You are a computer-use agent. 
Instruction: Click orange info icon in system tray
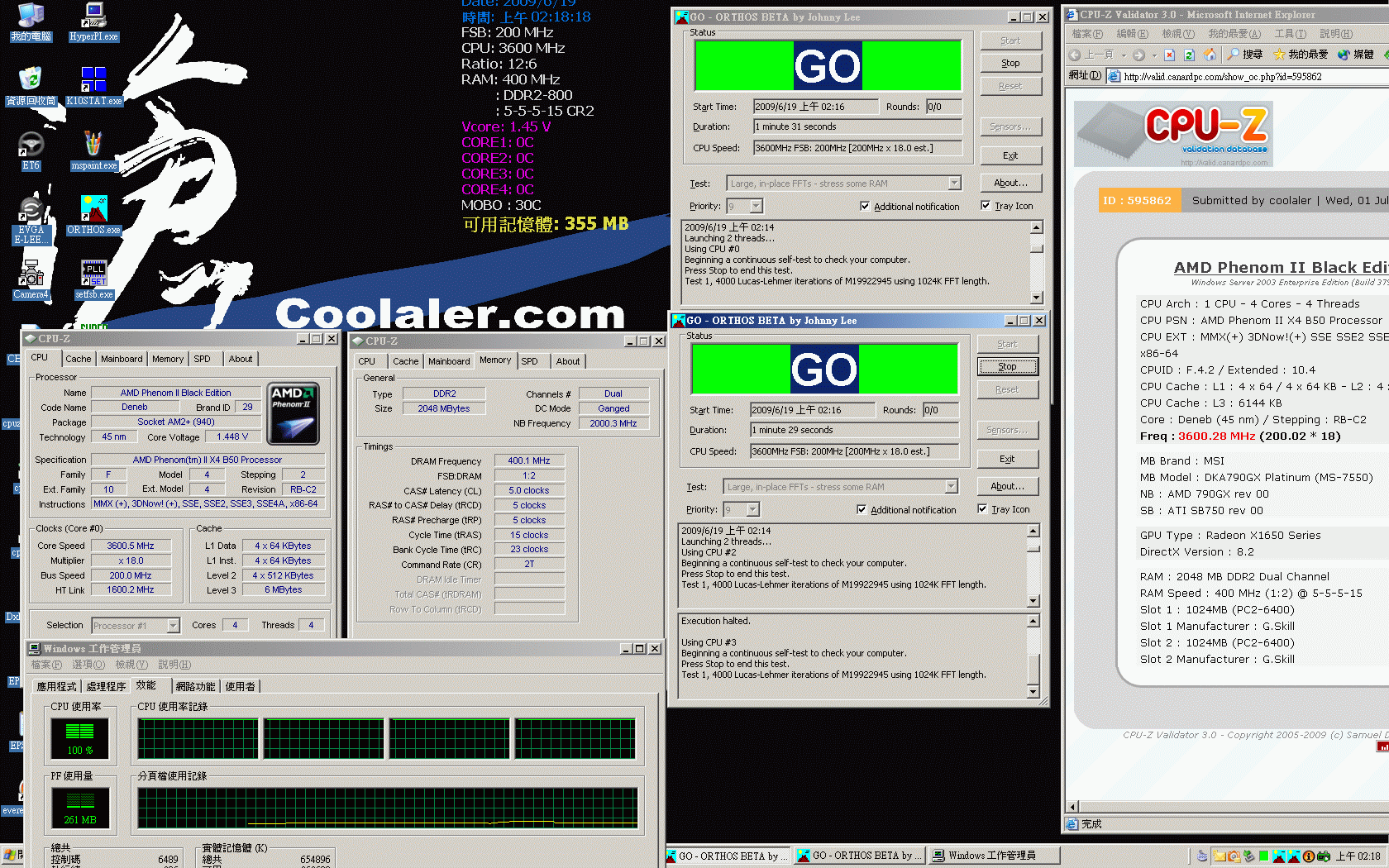click(x=1309, y=856)
